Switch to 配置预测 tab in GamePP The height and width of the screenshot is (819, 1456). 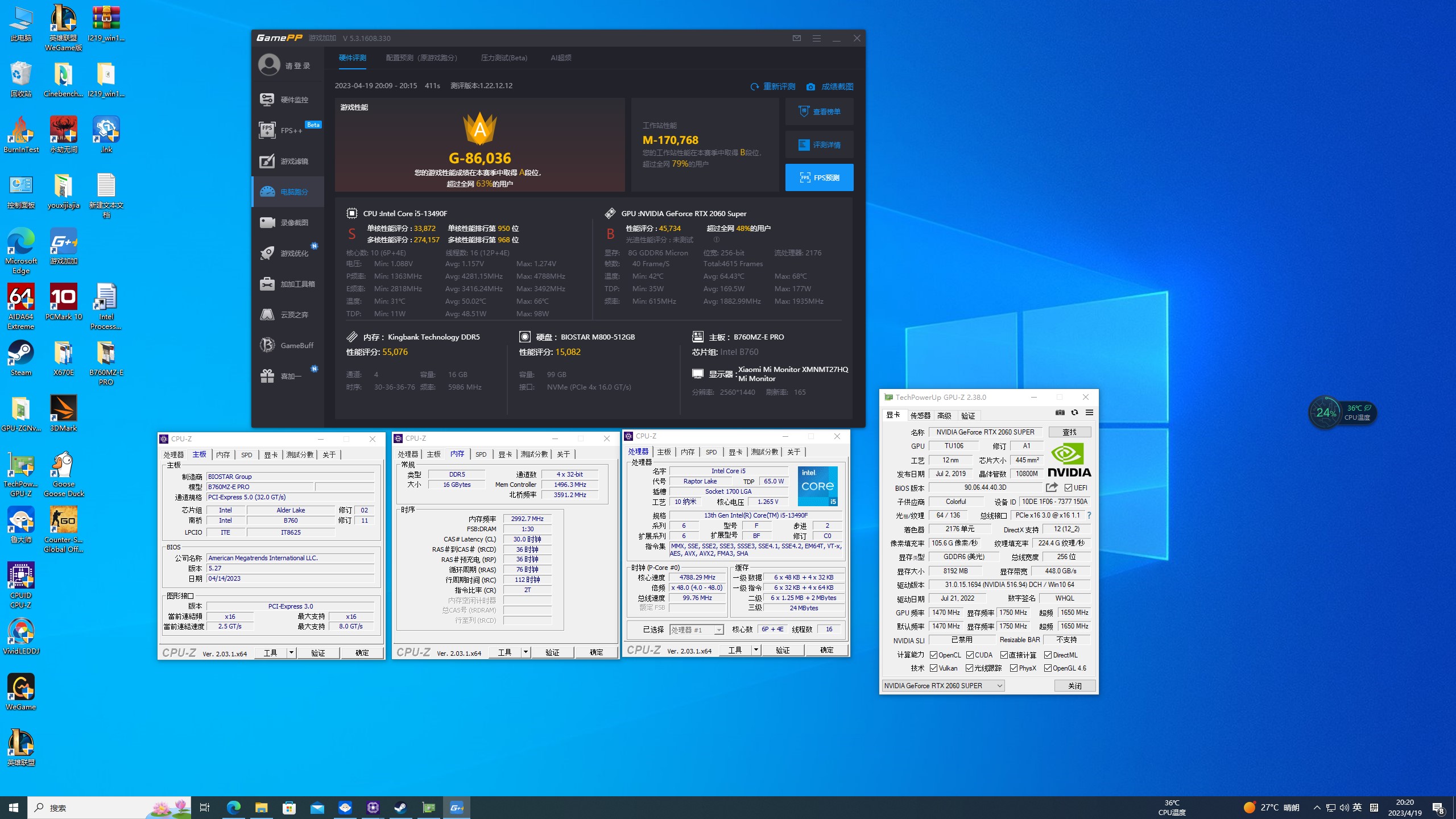coord(421,58)
